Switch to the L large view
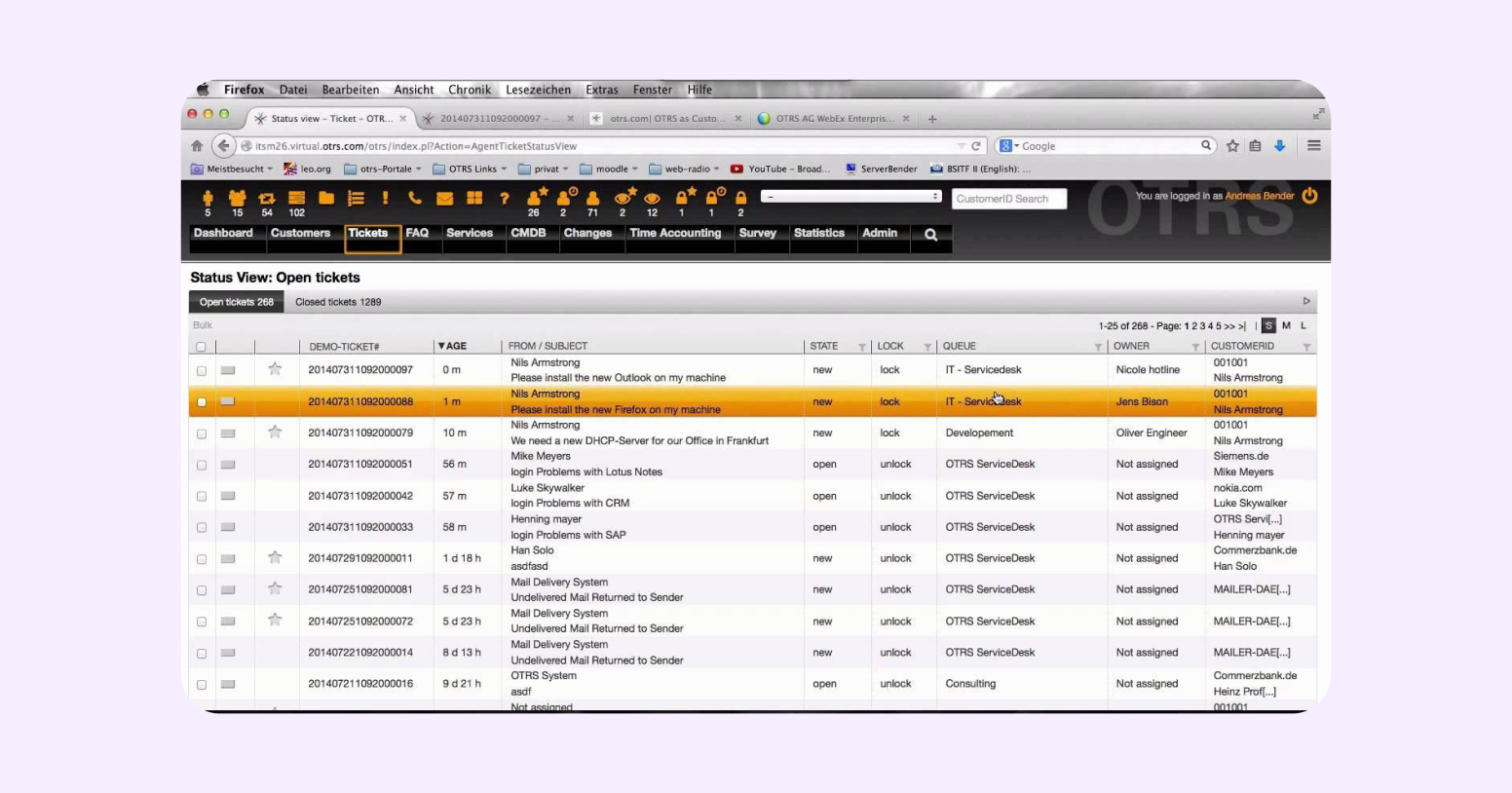Image resolution: width=1512 pixels, height=793 pixels. 1304,326
